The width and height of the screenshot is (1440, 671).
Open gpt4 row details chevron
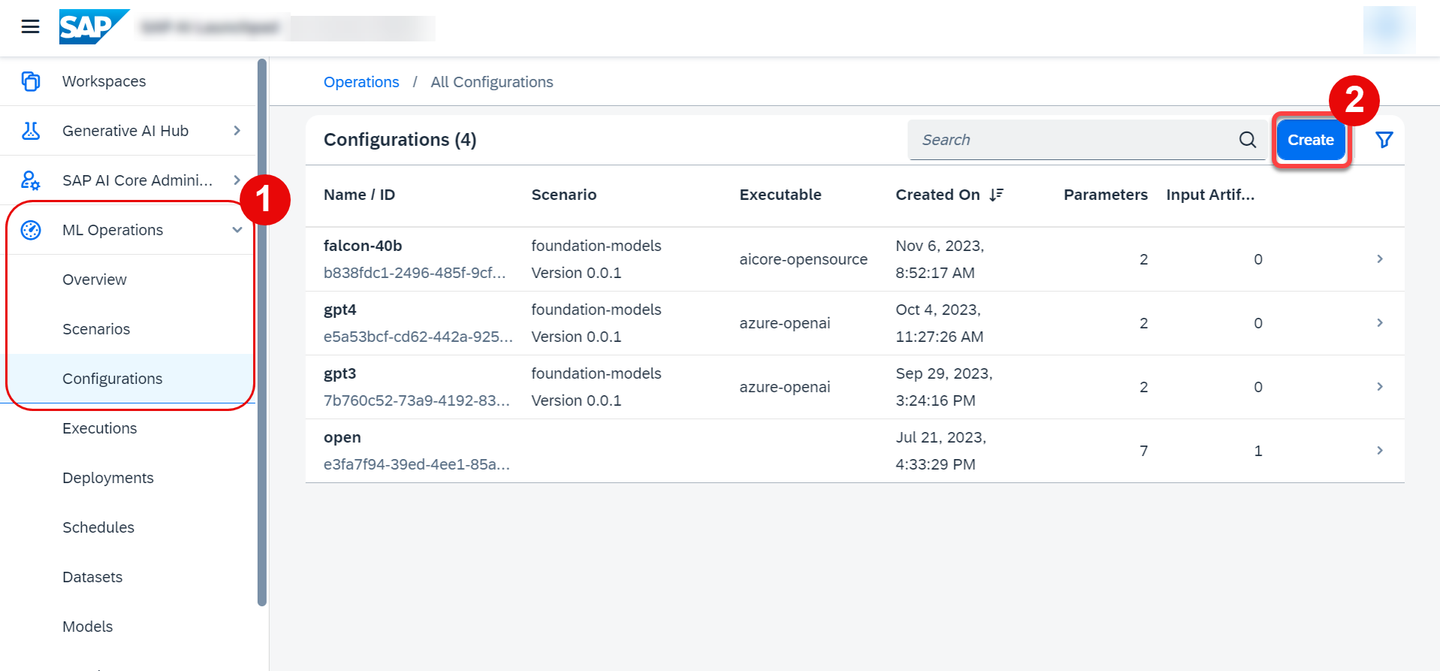1380,323
